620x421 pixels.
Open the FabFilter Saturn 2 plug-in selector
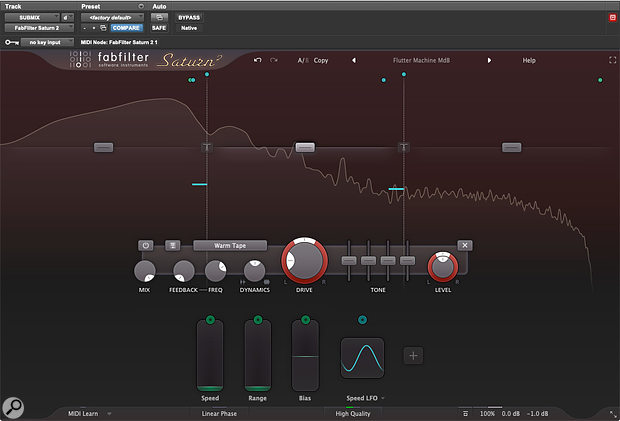(39, 28)
